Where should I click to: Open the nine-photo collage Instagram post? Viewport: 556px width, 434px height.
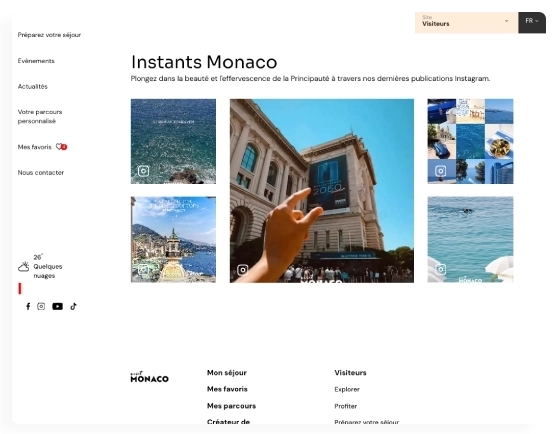click(x=471, y=141)
